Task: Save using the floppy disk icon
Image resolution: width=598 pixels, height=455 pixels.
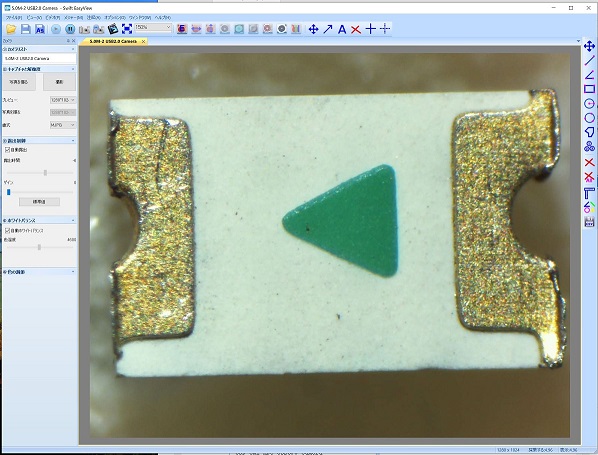Action: (x=26, y=29)
